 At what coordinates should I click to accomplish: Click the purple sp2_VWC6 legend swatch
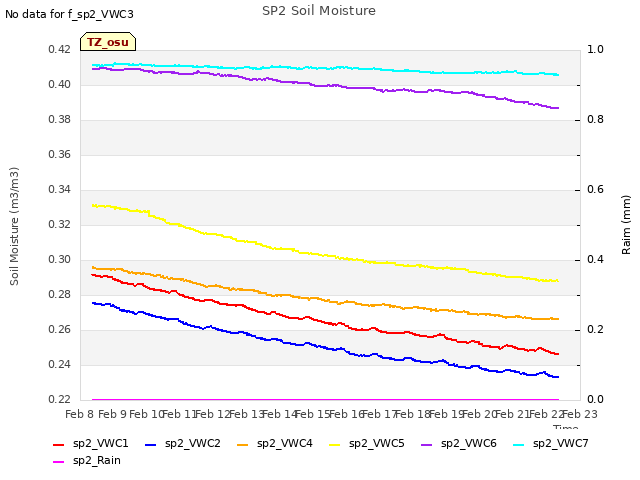[x=427, y=444]
